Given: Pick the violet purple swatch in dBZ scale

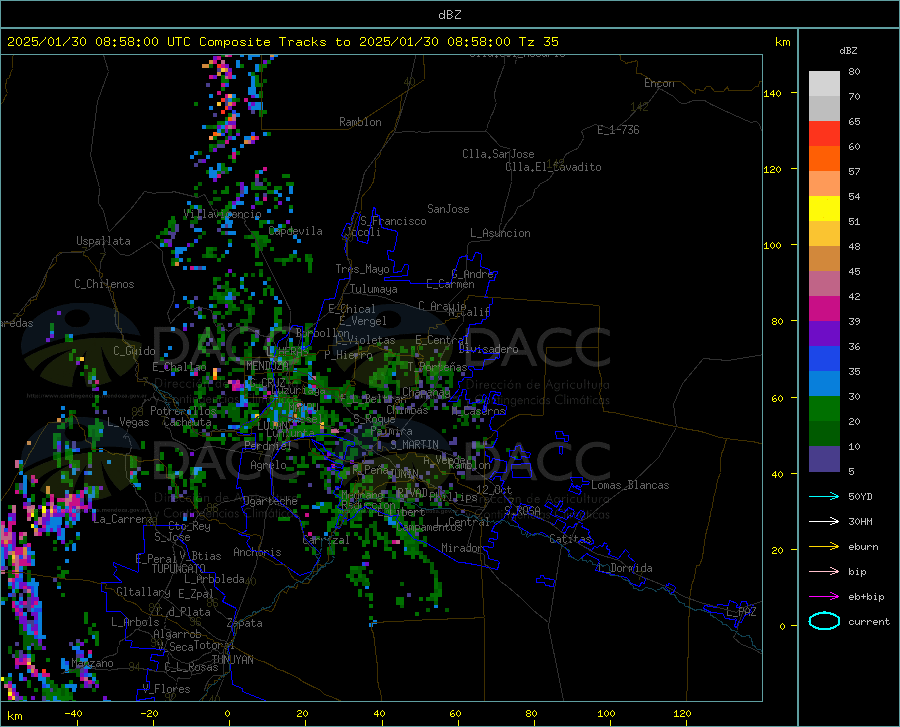Looking at the screenshot, I should pos(824,334).
